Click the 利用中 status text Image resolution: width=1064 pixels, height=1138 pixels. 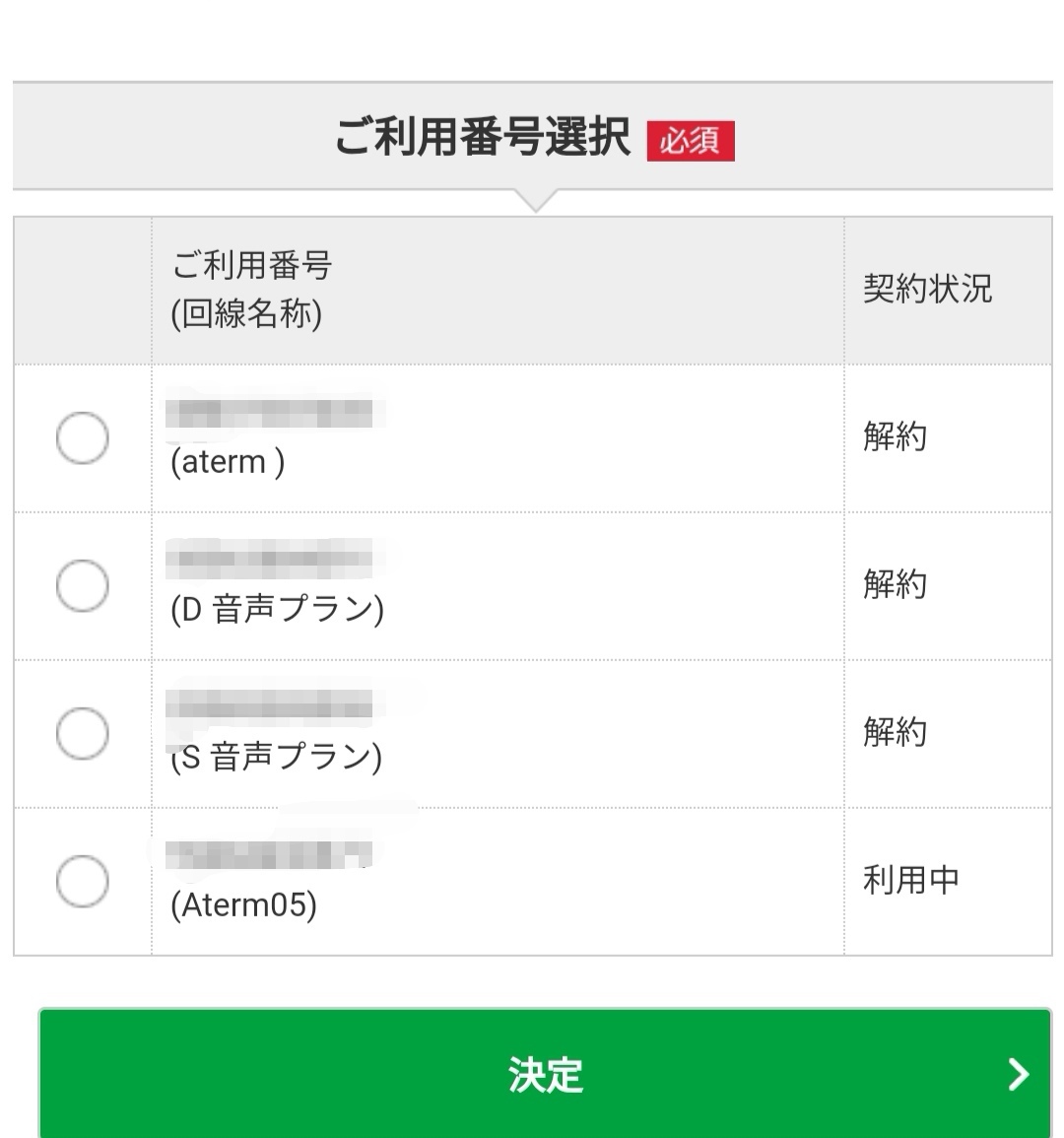[910, 880]
